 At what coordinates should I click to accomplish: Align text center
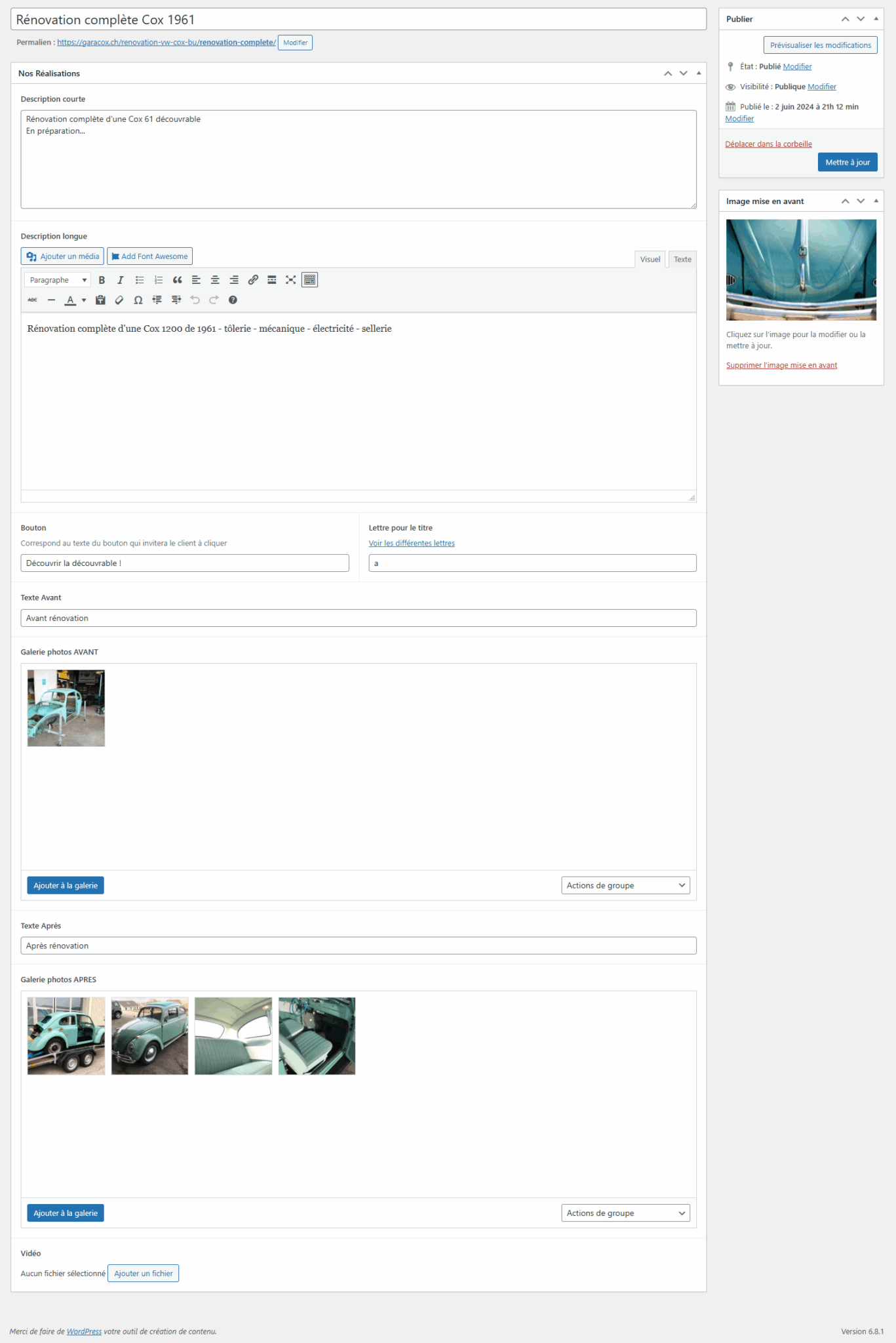tap(215, 280)
